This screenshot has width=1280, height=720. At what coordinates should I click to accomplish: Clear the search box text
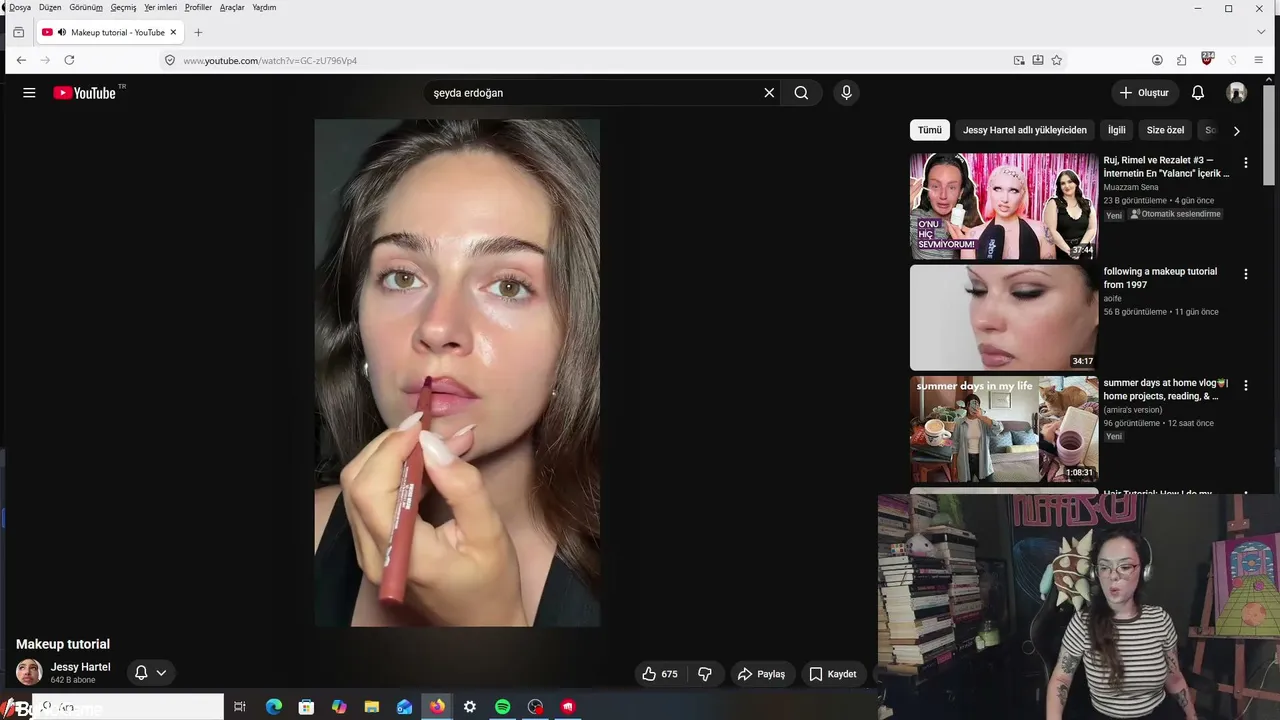pyautogui.click(x=769, y=93)
